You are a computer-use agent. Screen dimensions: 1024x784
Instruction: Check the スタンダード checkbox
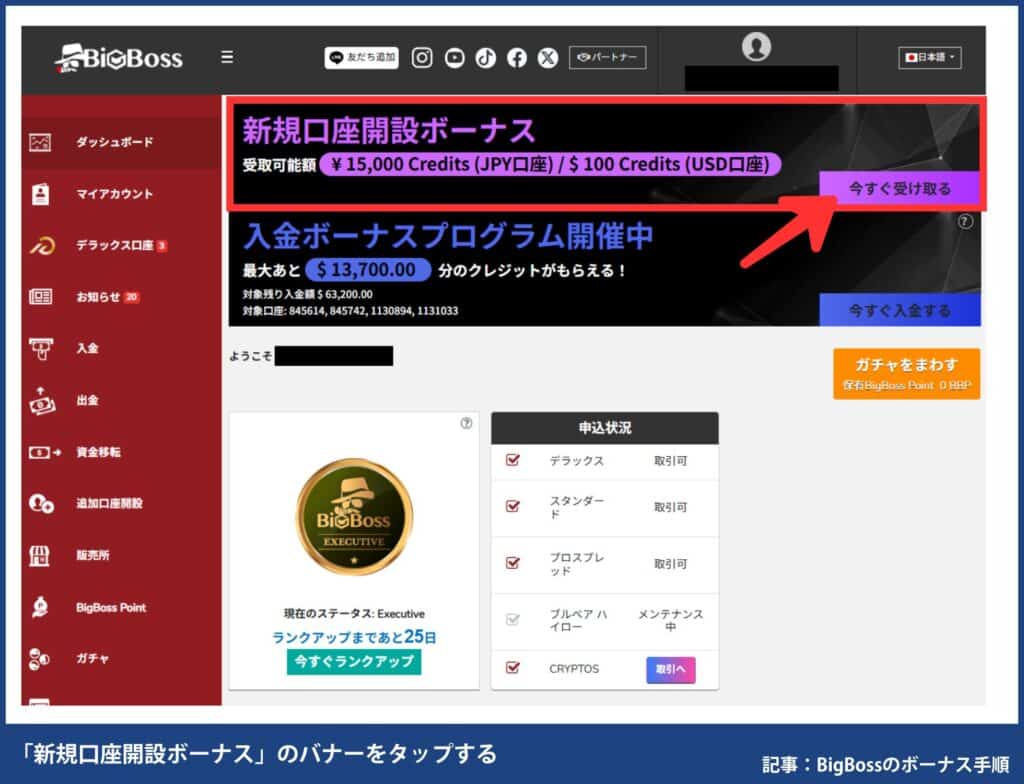(x=514, y=507)
